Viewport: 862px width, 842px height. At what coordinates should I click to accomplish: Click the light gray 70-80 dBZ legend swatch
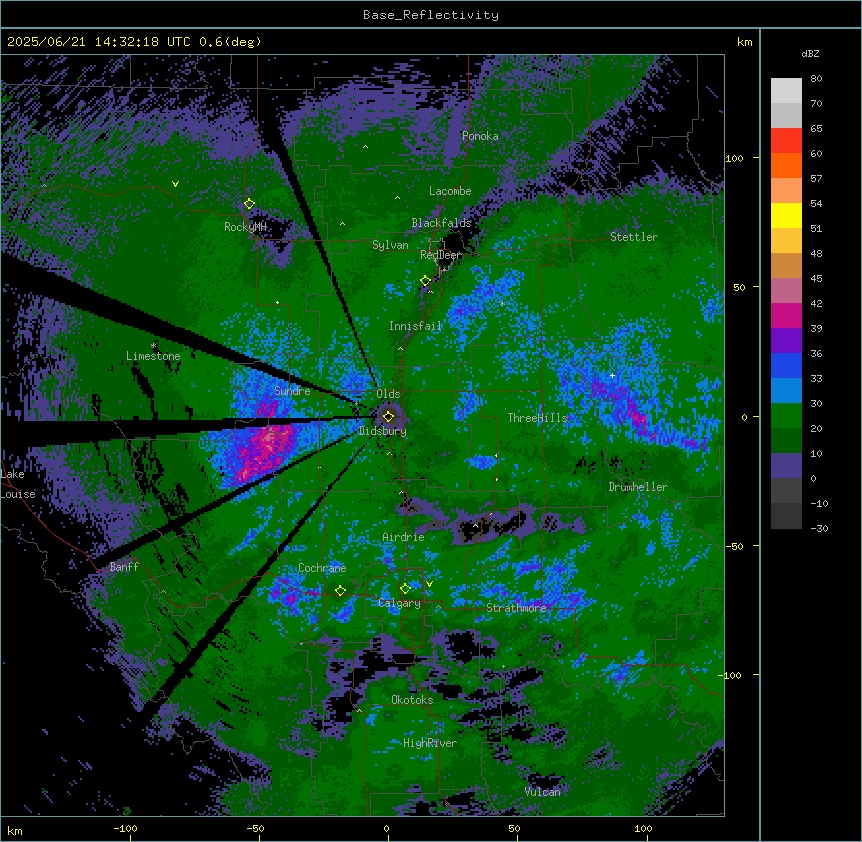click(786, 91)
